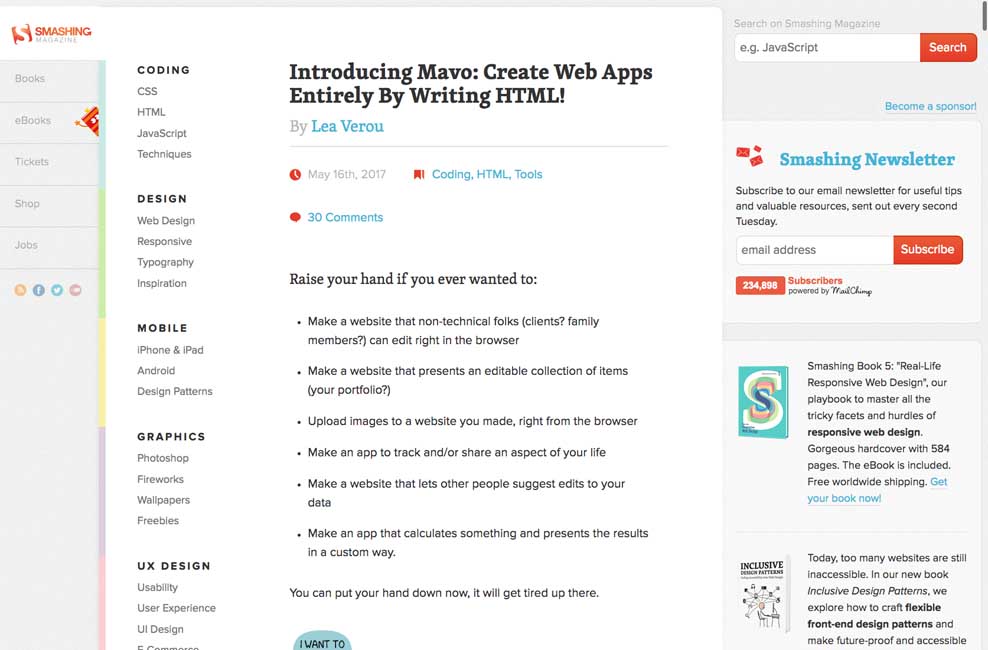Click the red bookmark tag icon

click(x=419, y=174)
